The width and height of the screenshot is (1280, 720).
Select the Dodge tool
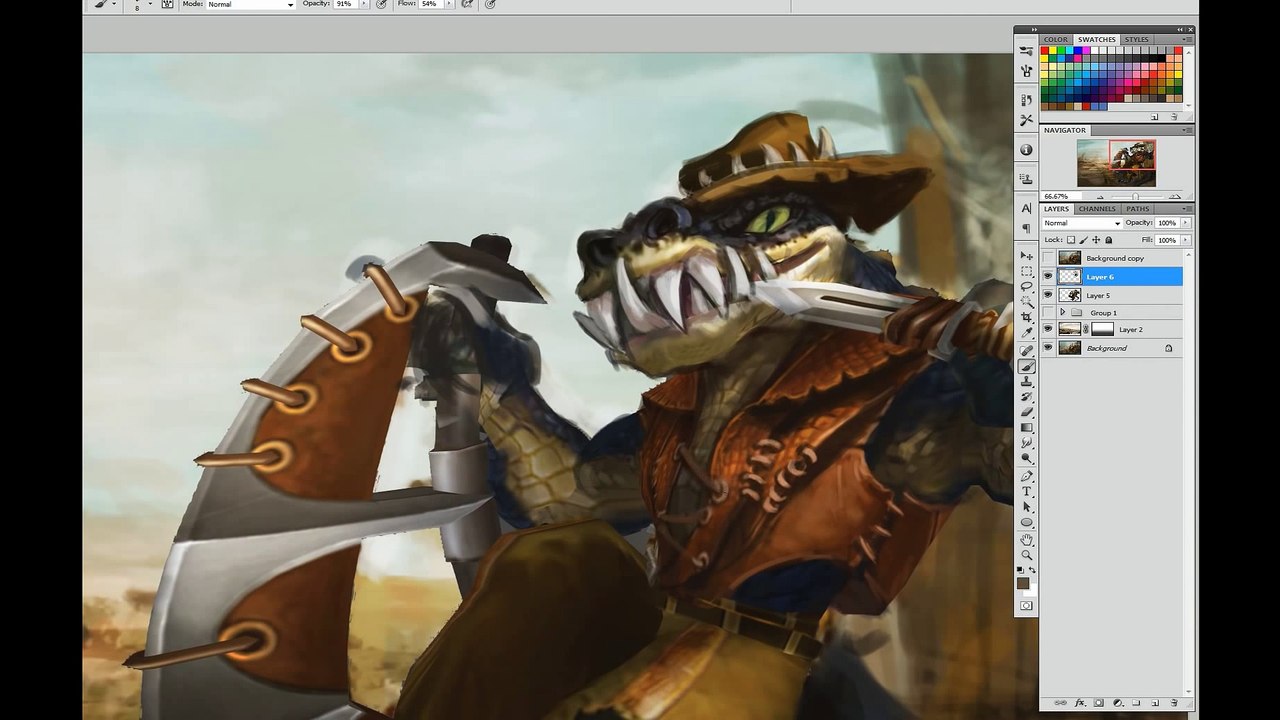coord(1026,458)
